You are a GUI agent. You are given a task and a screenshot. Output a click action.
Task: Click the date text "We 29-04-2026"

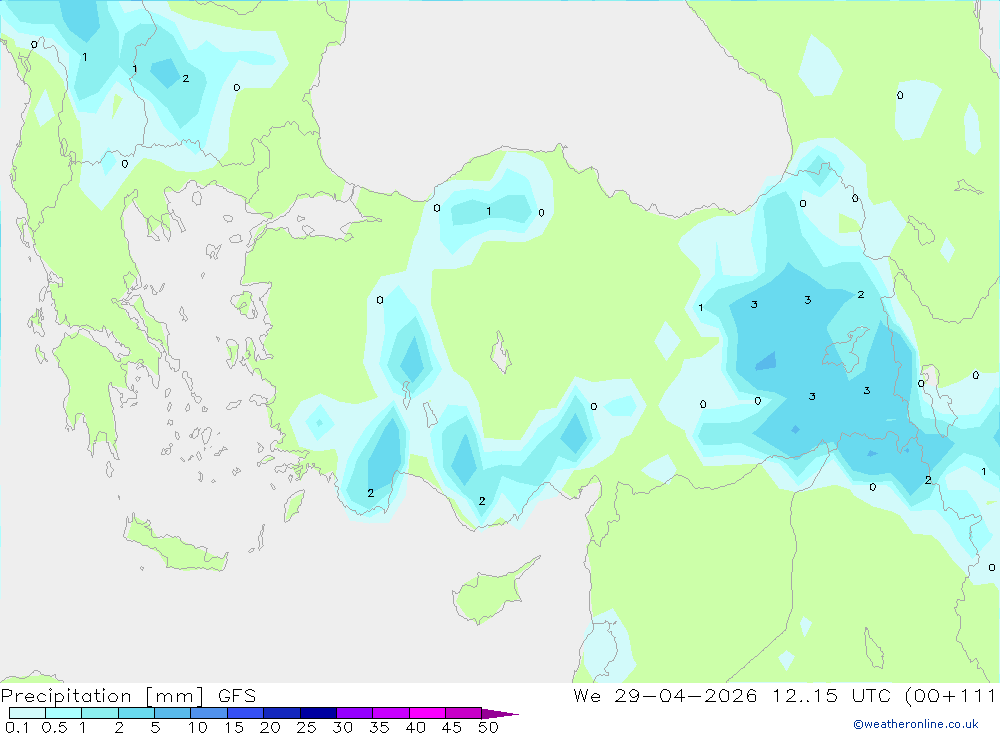tap(665, 696)
